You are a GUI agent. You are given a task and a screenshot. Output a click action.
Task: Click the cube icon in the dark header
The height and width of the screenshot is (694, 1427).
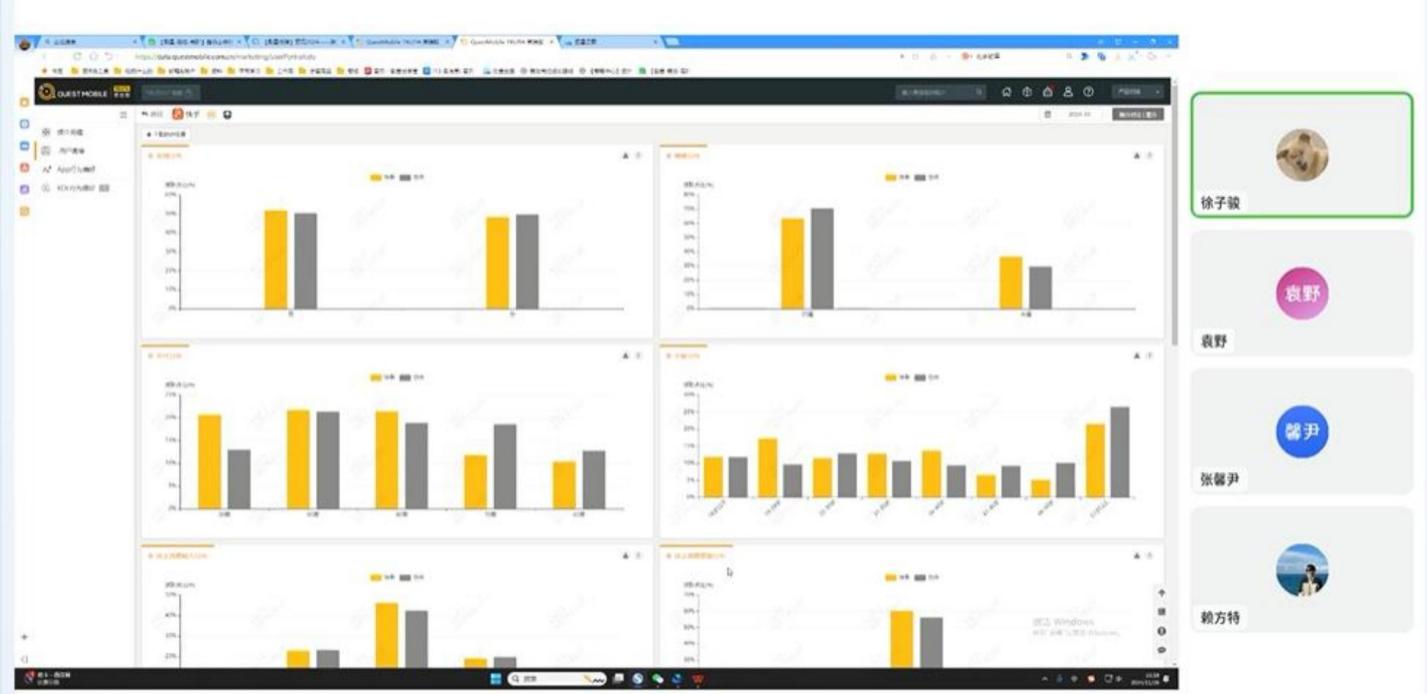point(1027,92)
